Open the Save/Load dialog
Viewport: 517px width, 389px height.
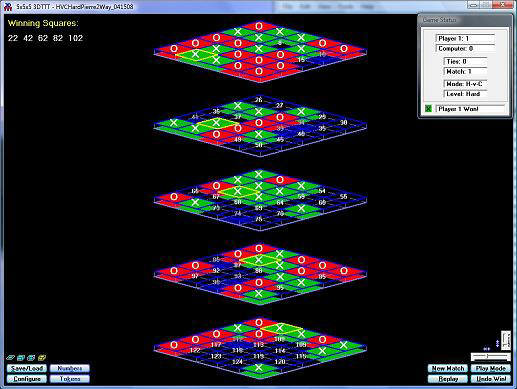click(x=27, y=368)
